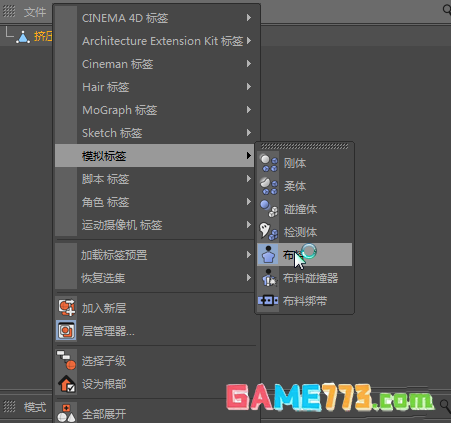Click the 层管理器 layer manager icon

[x=66, y=331]
